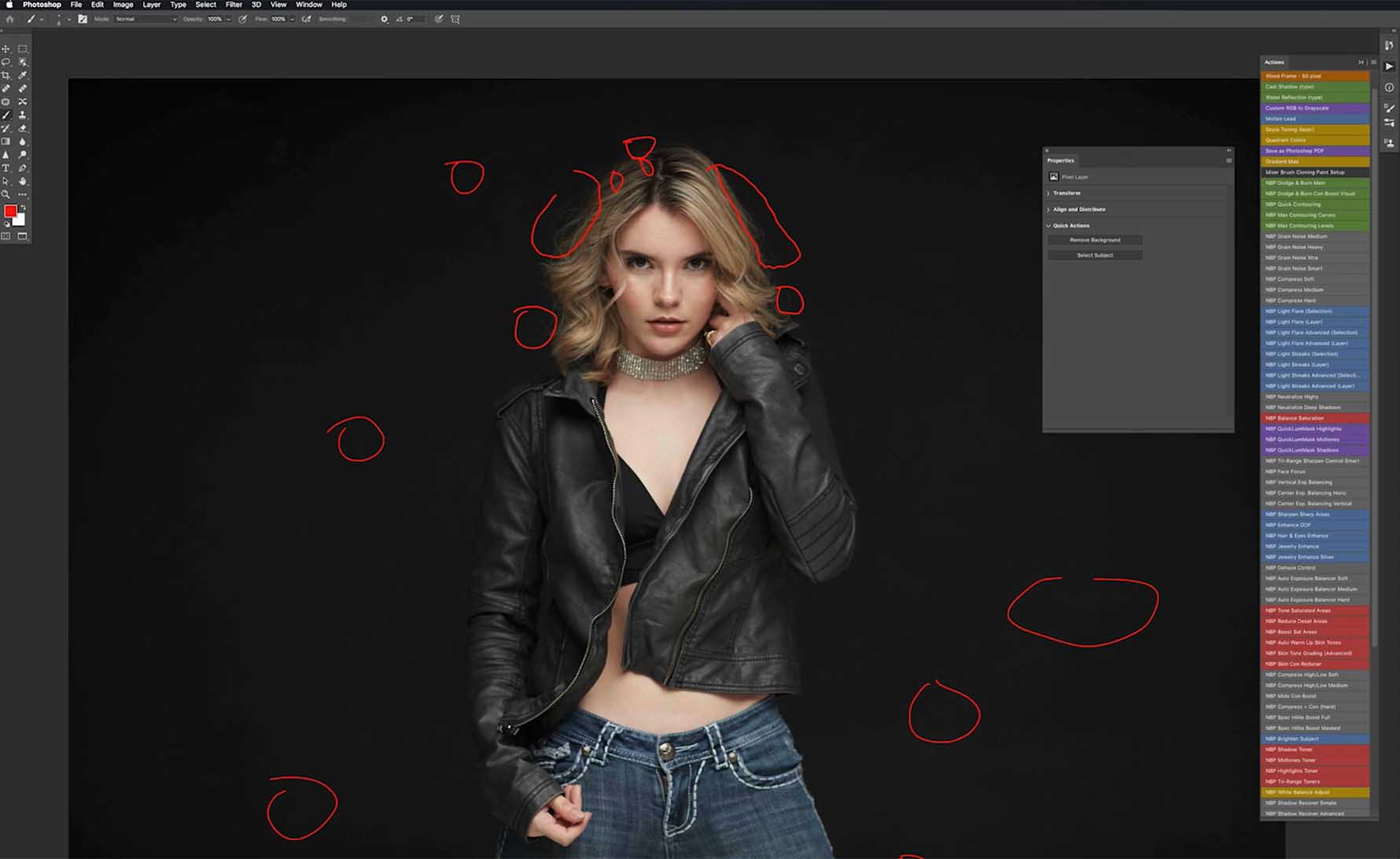Open the blending Mode dropdown
Screen dimensions: 1400x859
[146, 19]
